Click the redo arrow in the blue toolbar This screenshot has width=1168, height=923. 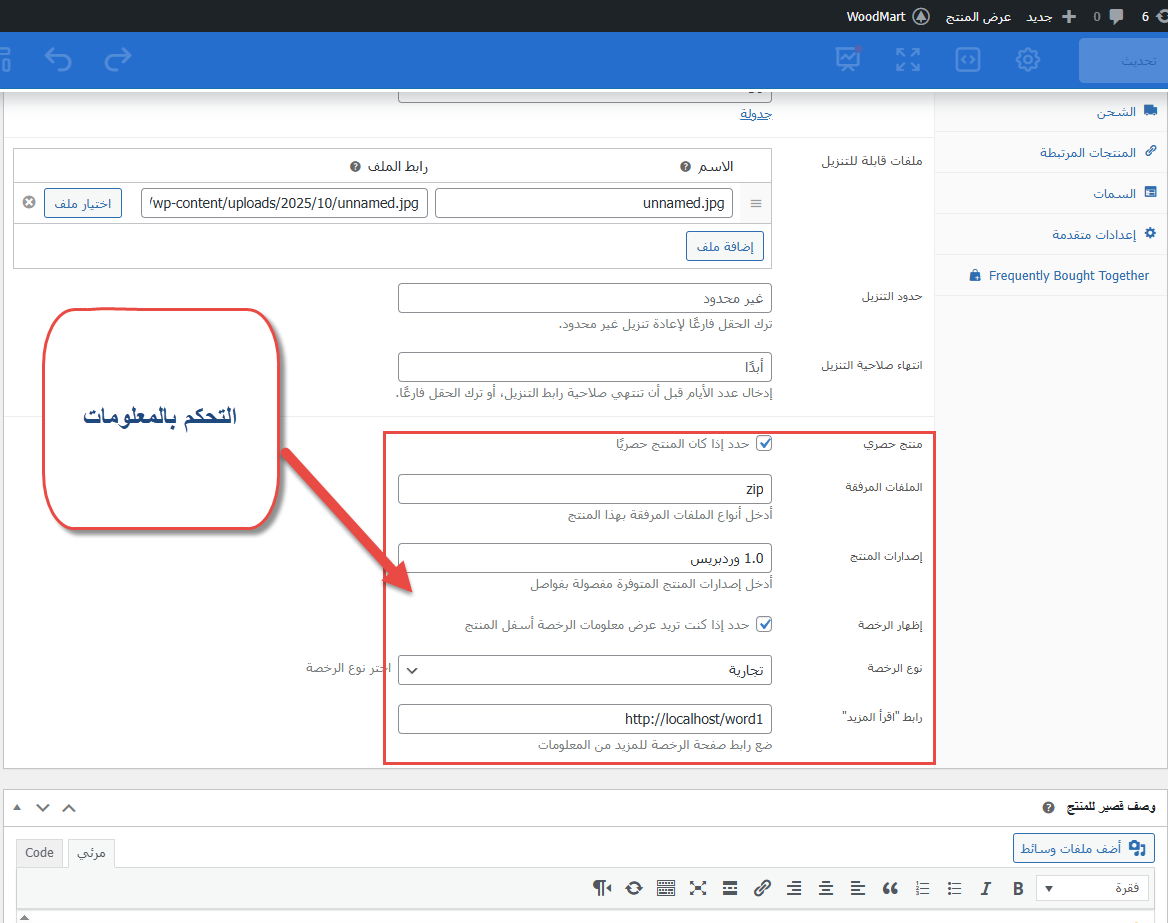[118, 60]
